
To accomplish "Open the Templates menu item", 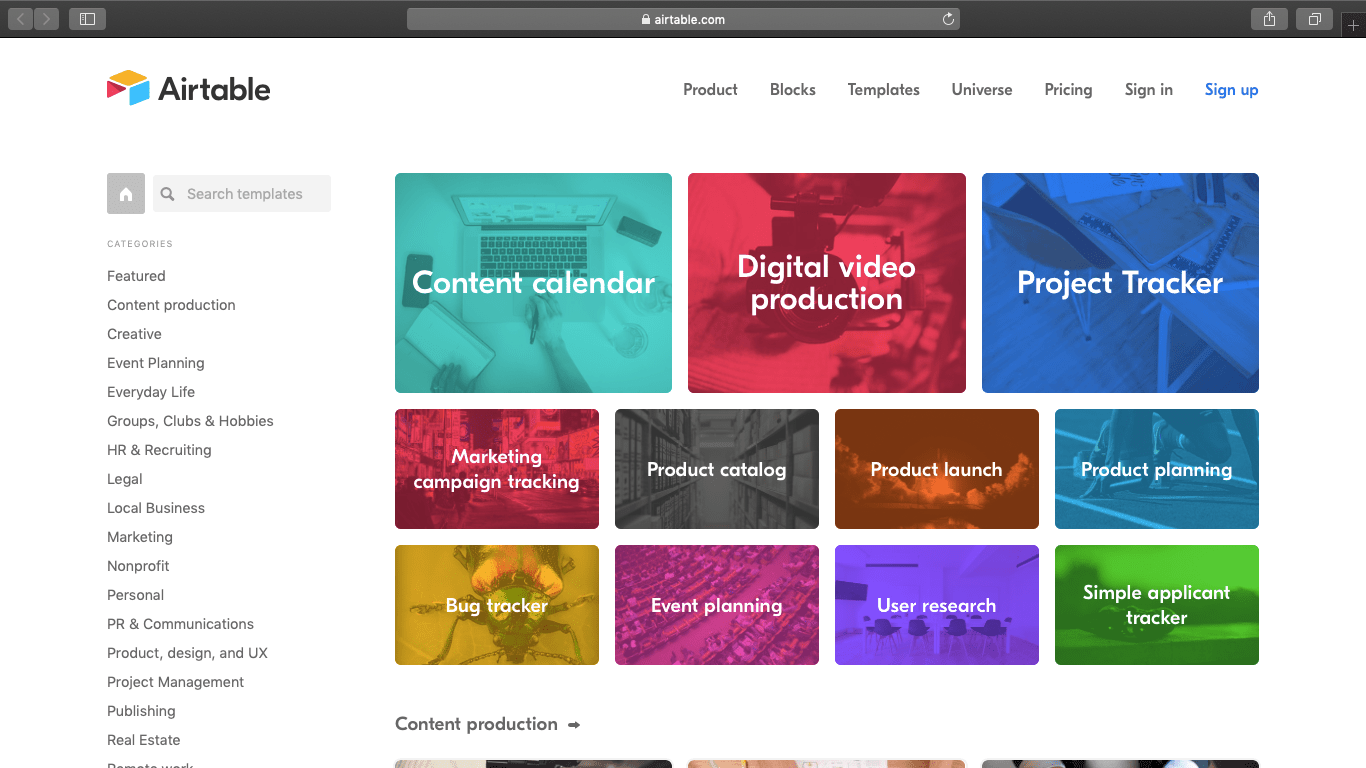I will click(x=883, y=90).
